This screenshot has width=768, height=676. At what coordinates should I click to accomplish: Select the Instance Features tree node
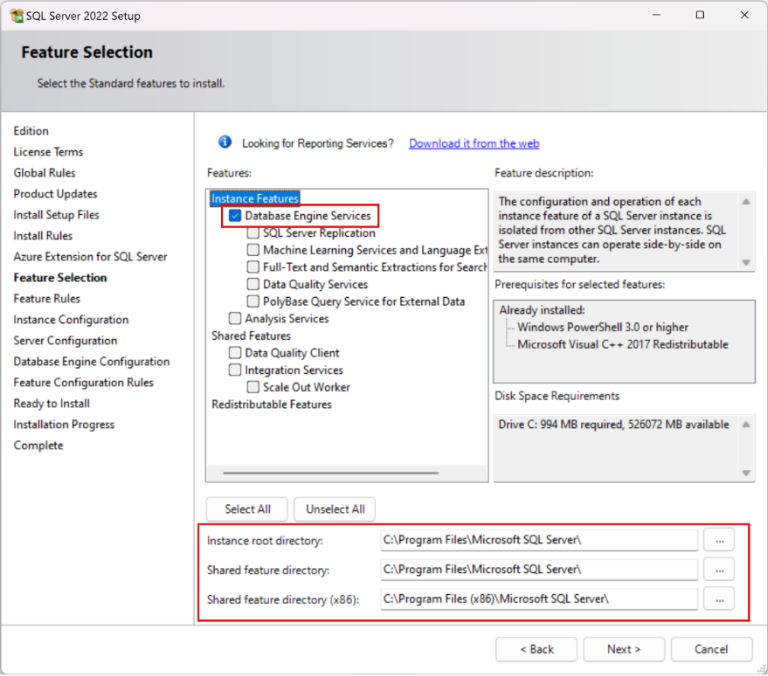pos(255,198)
